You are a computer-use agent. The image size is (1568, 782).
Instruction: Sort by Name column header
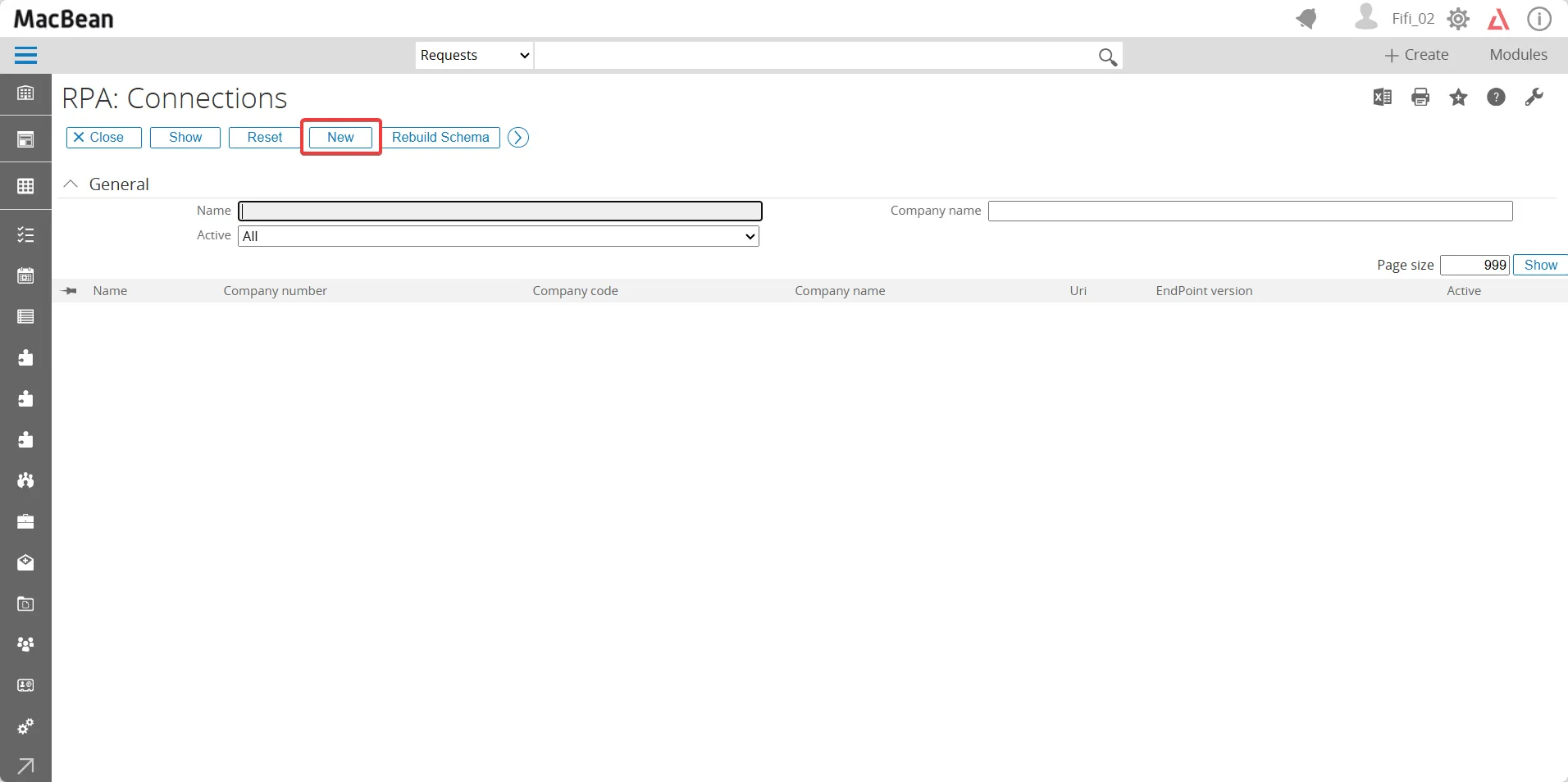click(110, 291)
